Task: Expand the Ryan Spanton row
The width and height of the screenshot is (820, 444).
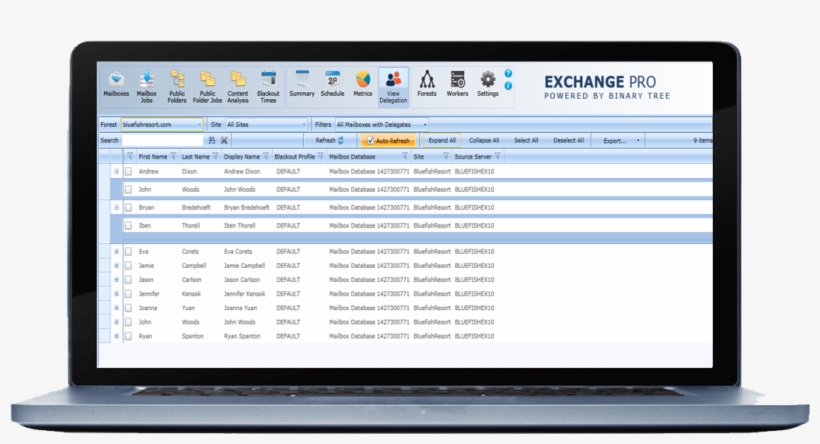Action: [x=116, y=336]
